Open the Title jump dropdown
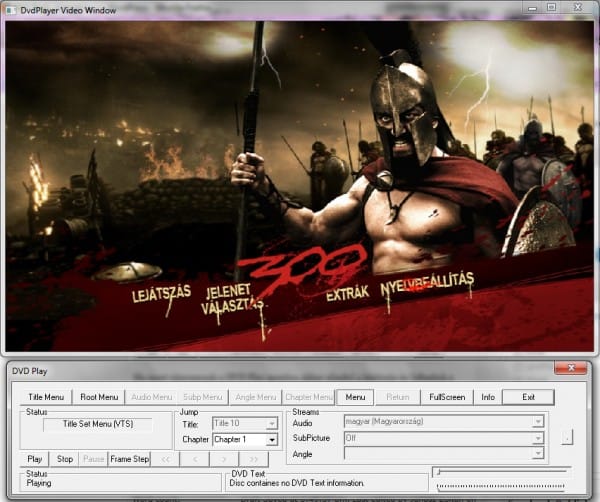 tap(271, 424)
